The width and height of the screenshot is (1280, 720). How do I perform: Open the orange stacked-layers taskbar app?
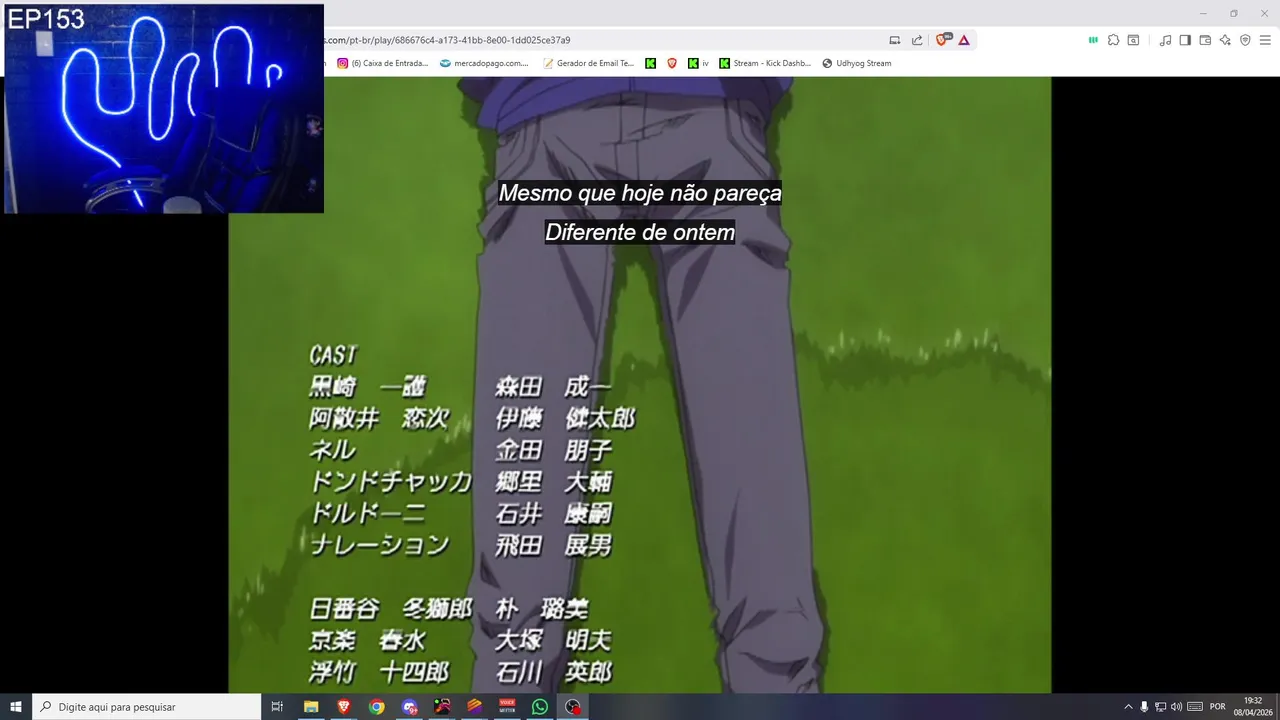coord(475,707)
